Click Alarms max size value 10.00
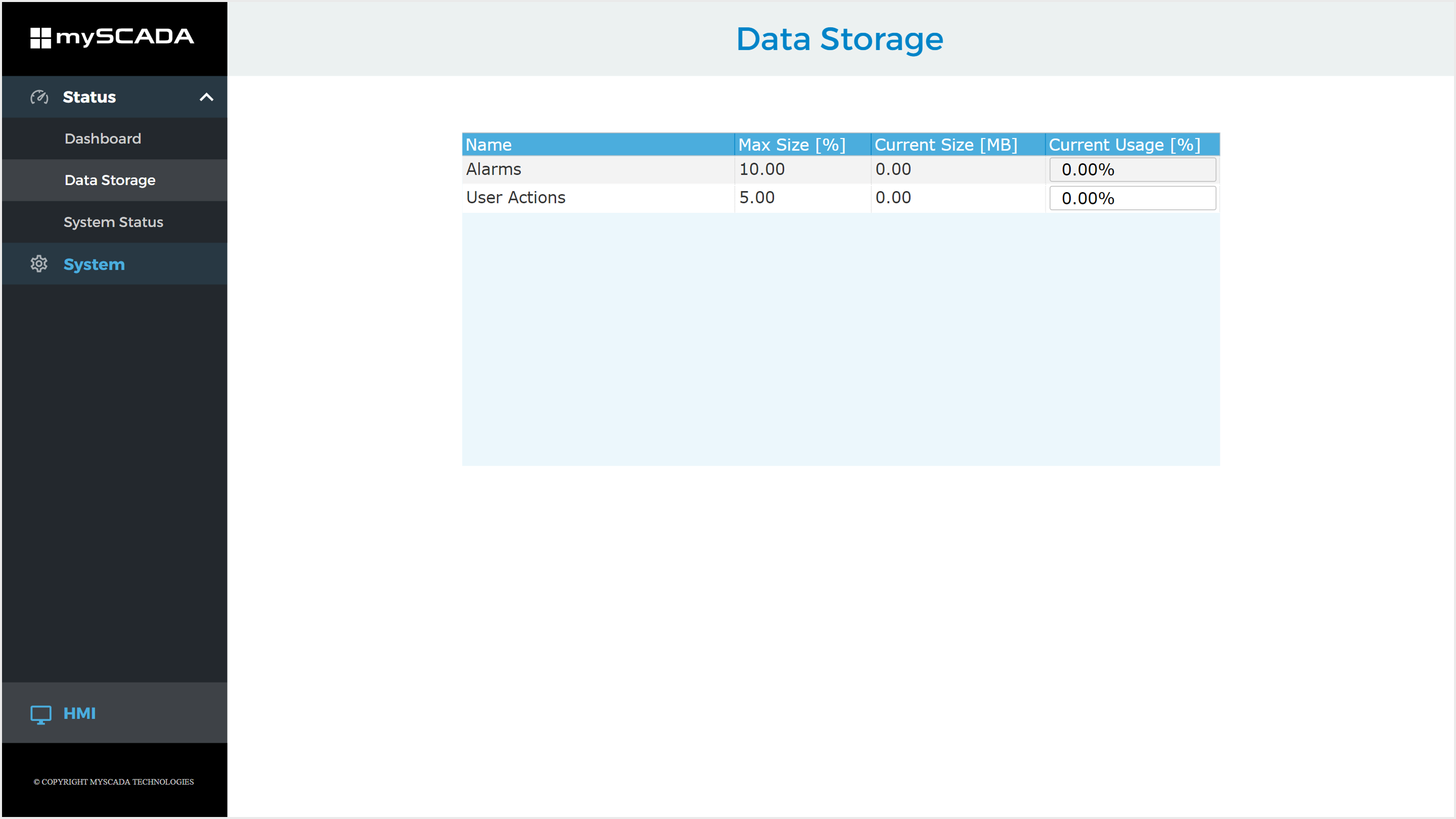 pos(762,169)
